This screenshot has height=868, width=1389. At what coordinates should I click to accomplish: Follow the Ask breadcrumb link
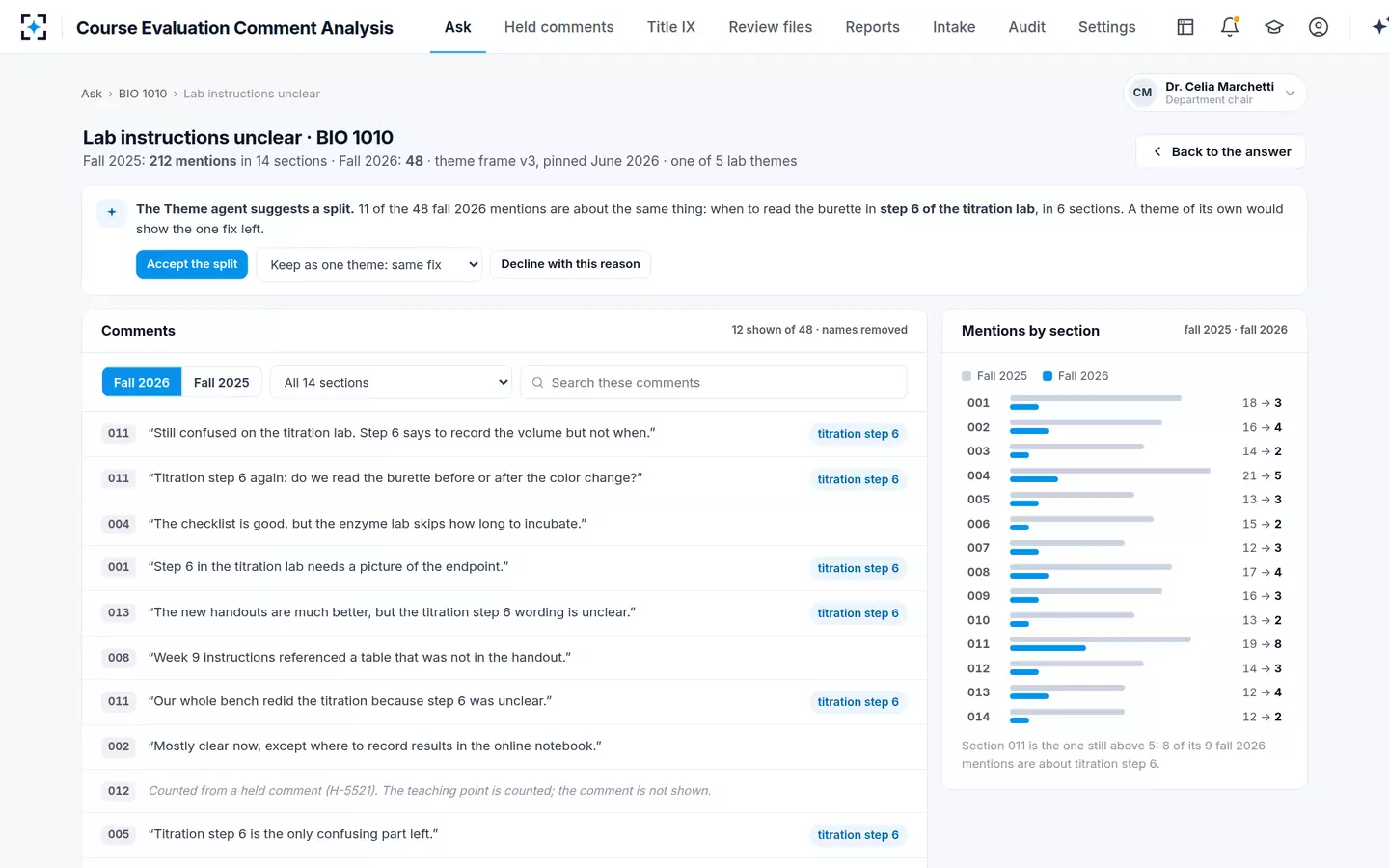pyautogui.click(x=92, y=94)
